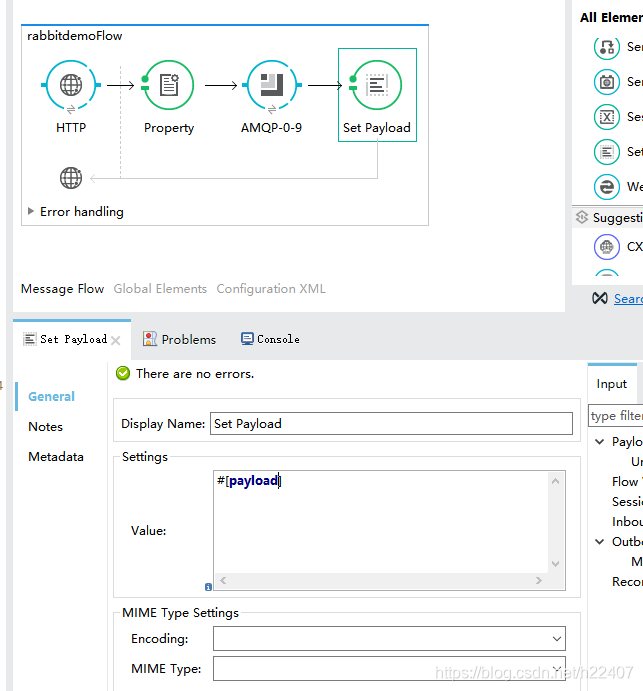The width and height of the screenshot is (643, 691).
Task: Select the Metadata settings section
Action: click(x=56, y=457)
